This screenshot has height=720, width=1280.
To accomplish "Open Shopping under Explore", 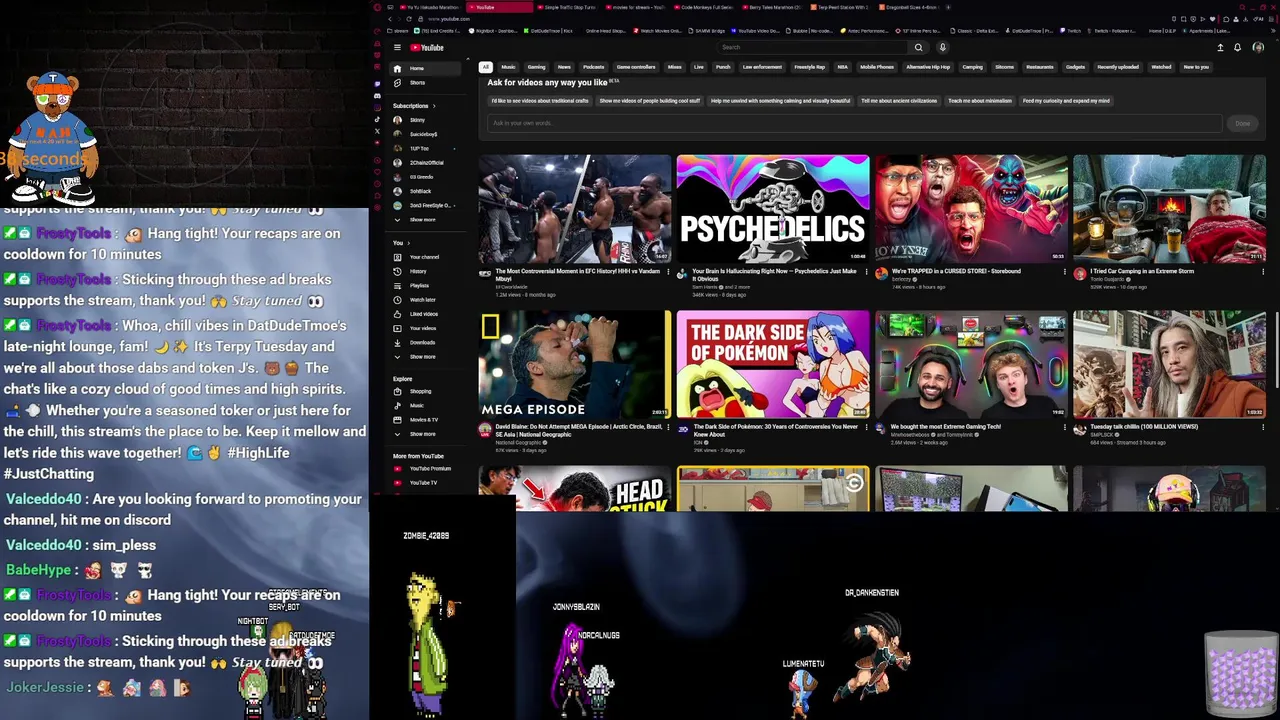I will [x=425, y=391].
